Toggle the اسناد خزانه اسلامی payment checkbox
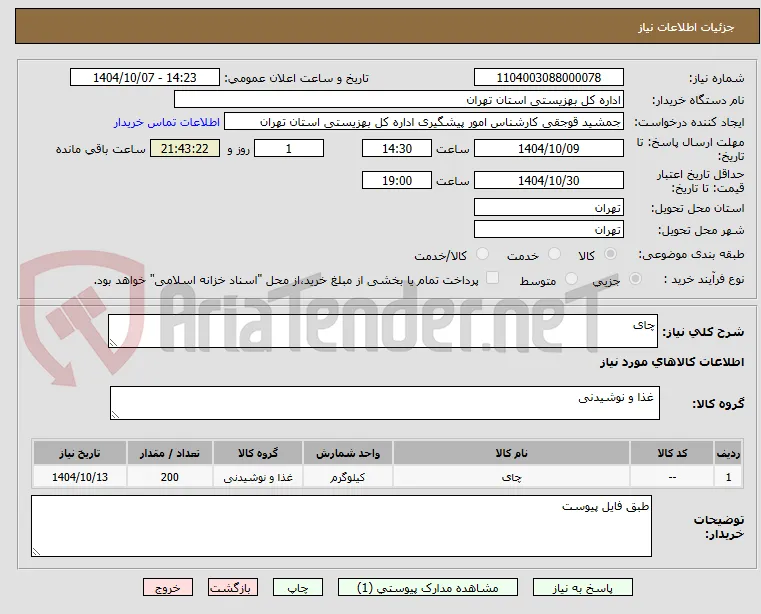 (492, 278)
